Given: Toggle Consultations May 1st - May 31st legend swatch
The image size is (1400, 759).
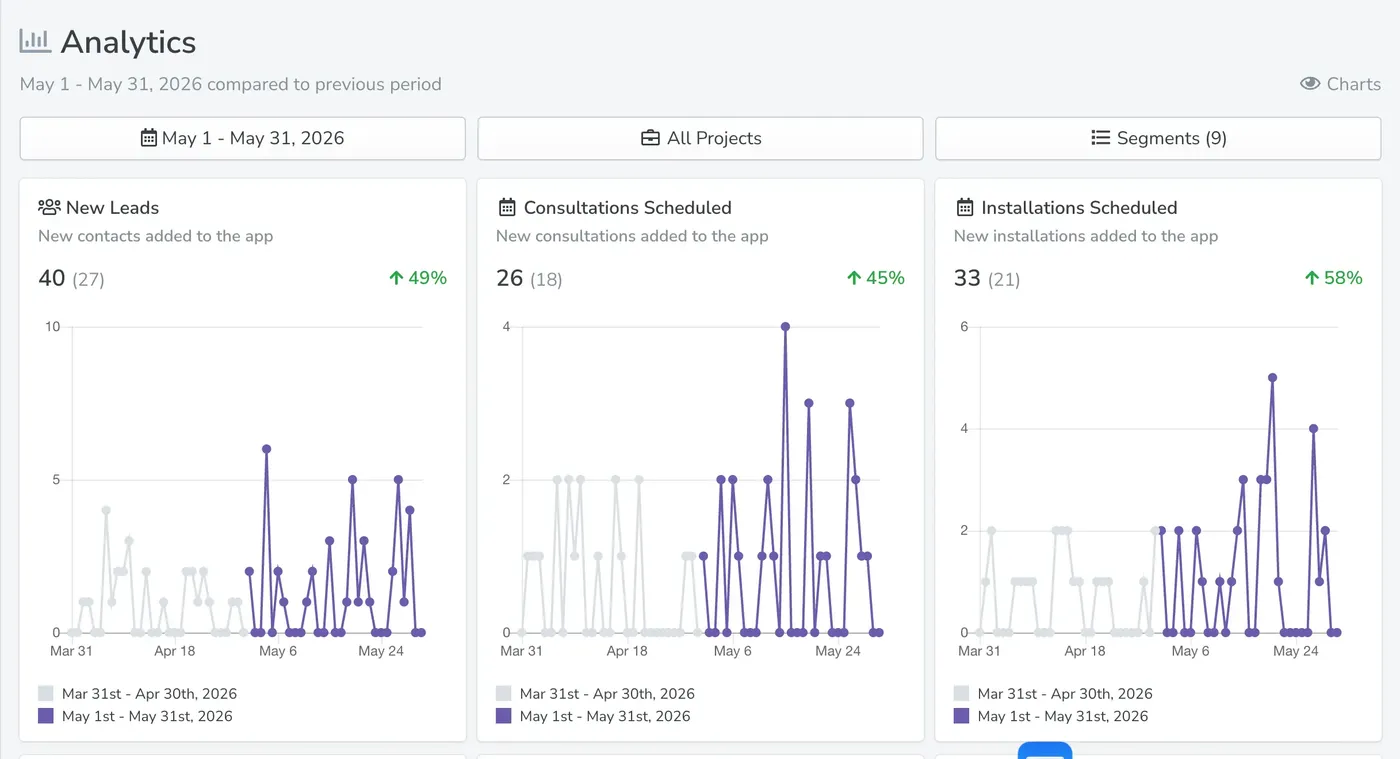Looking at the screenshot, I should coord(504,716).
